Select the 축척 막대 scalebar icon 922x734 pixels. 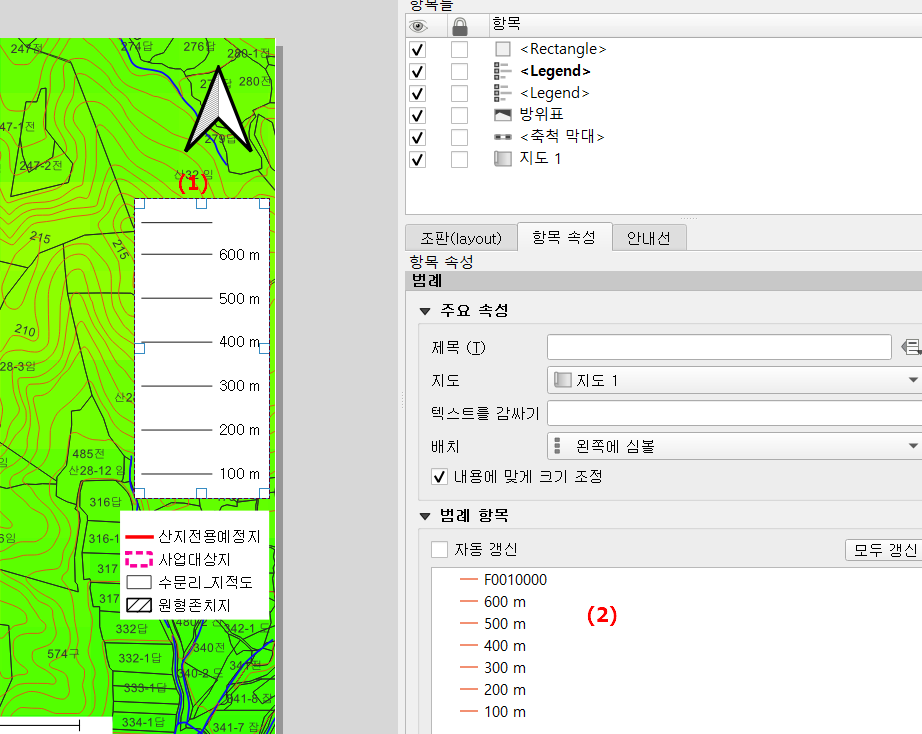(503, 137)
